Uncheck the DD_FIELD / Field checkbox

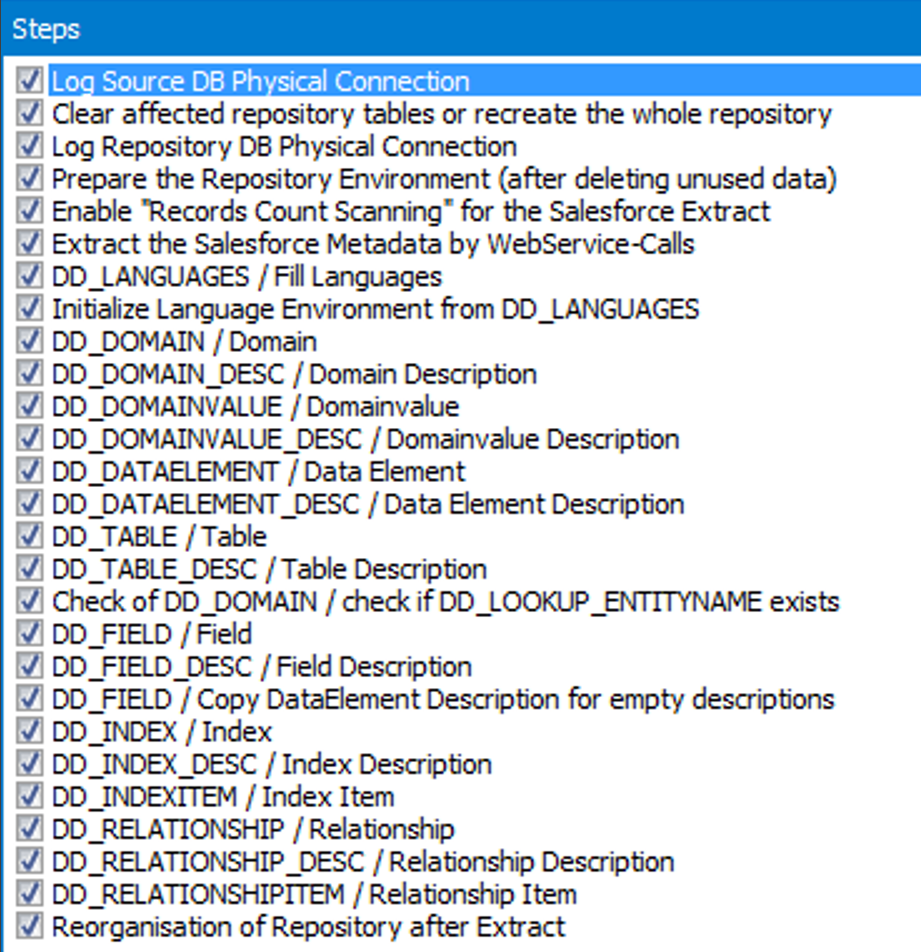29,634
